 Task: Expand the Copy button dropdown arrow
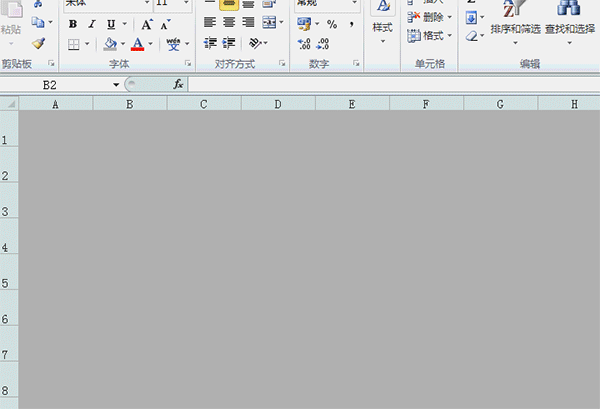click(50, 22)
